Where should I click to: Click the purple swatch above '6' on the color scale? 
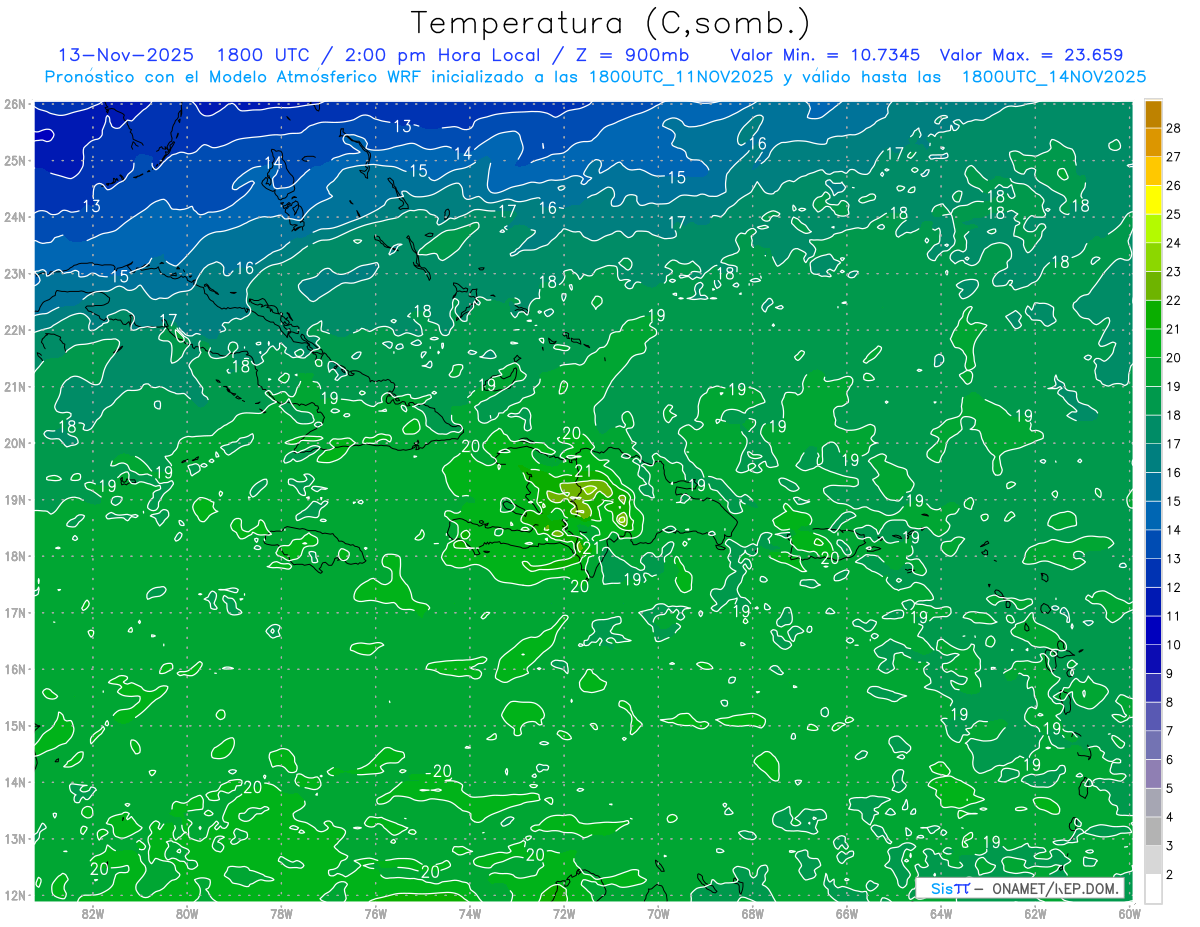pyautogui.click(x=1153, y=745)
